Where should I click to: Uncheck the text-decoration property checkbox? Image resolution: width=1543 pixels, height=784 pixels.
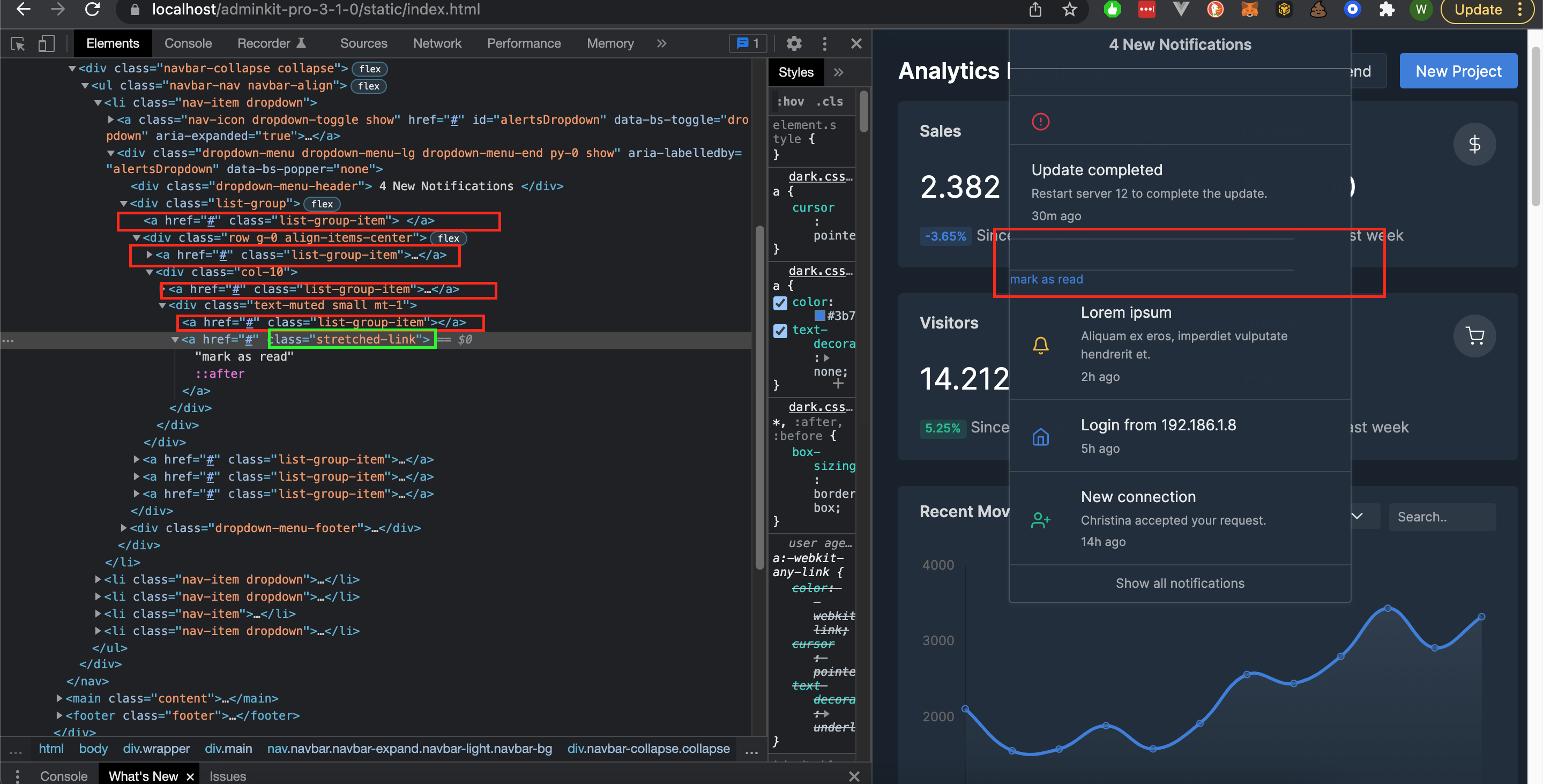click(780, 331)
